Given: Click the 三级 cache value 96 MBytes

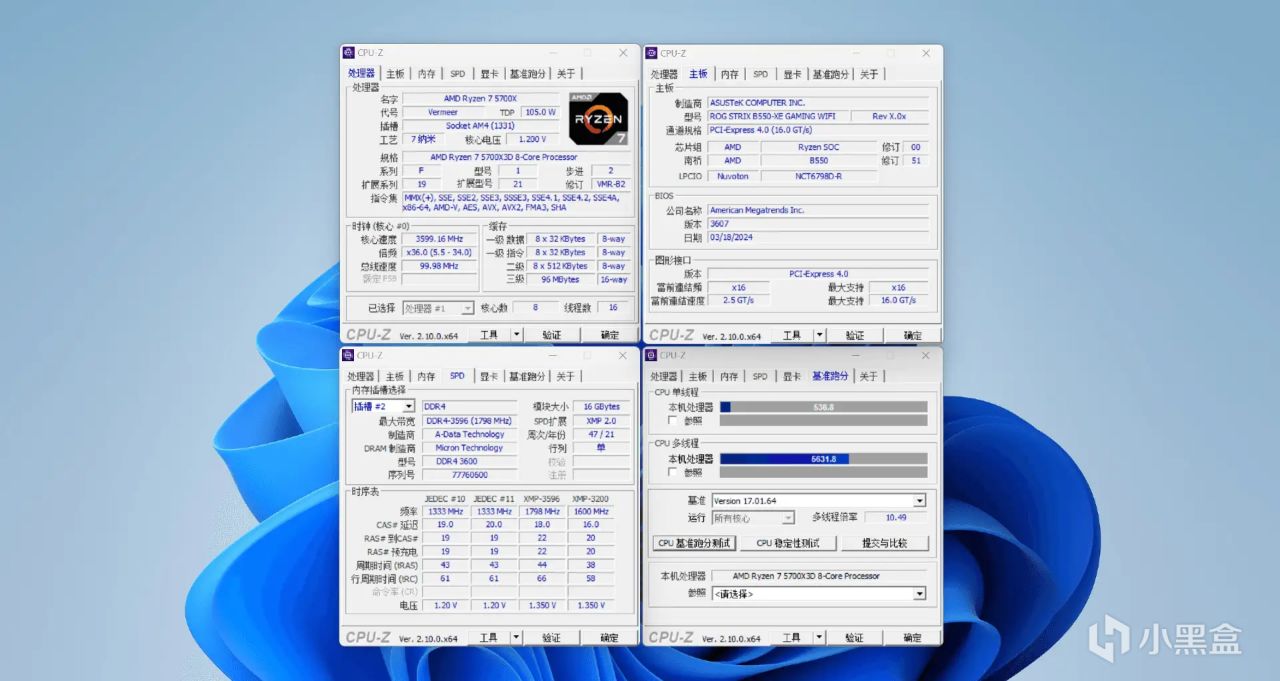Looking at the screenshot, I should coord(560,280).
